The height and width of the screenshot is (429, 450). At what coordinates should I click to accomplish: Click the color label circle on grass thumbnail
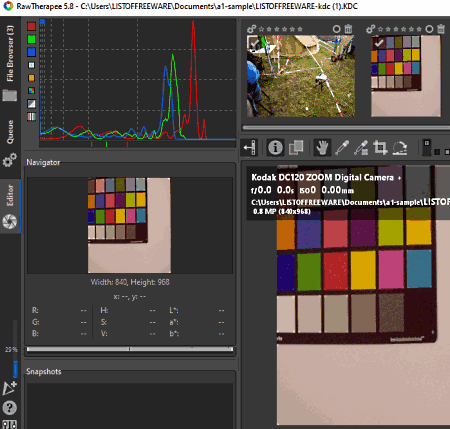(337, 29)
